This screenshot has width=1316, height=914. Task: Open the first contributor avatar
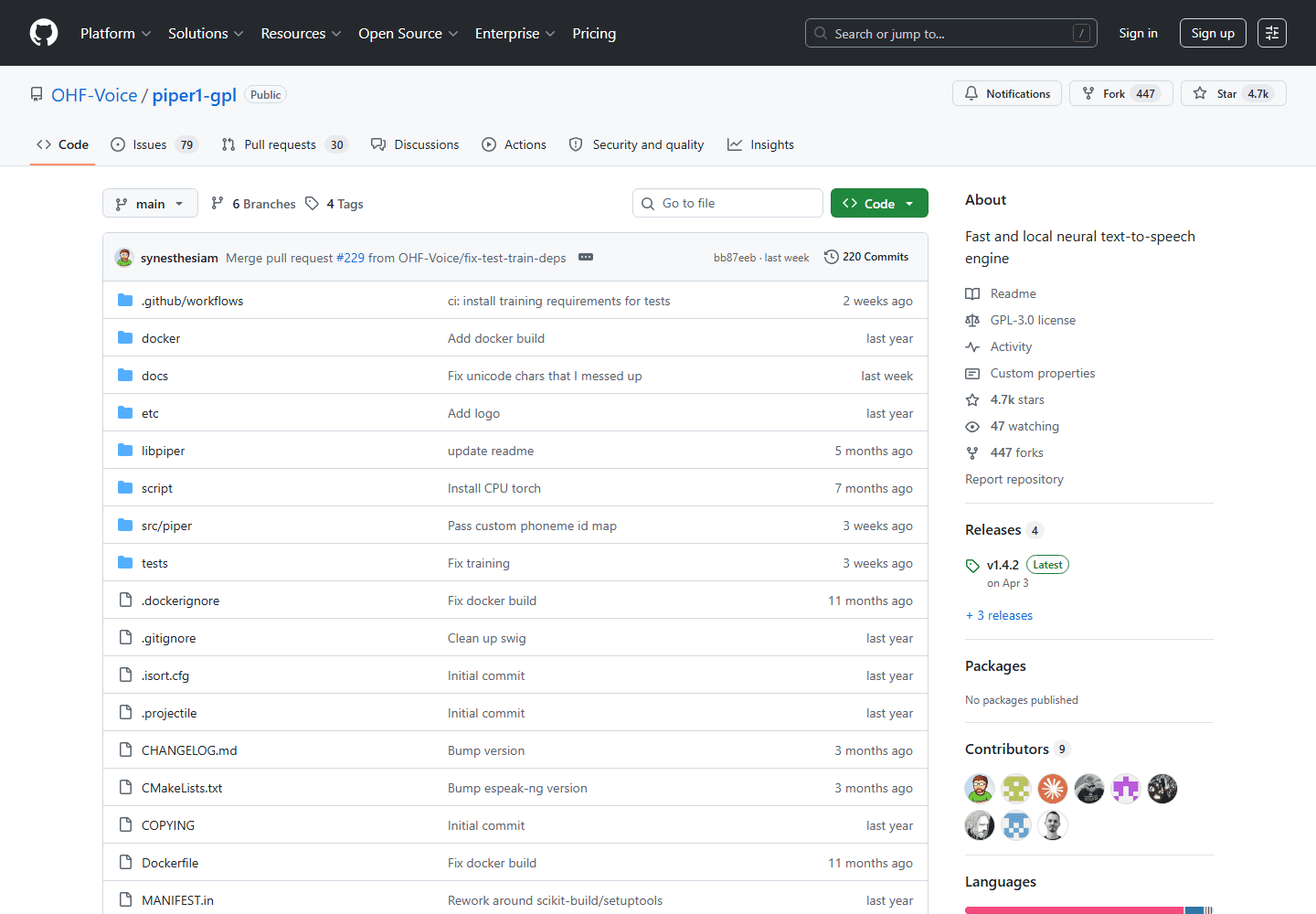[x=980, y=788]
